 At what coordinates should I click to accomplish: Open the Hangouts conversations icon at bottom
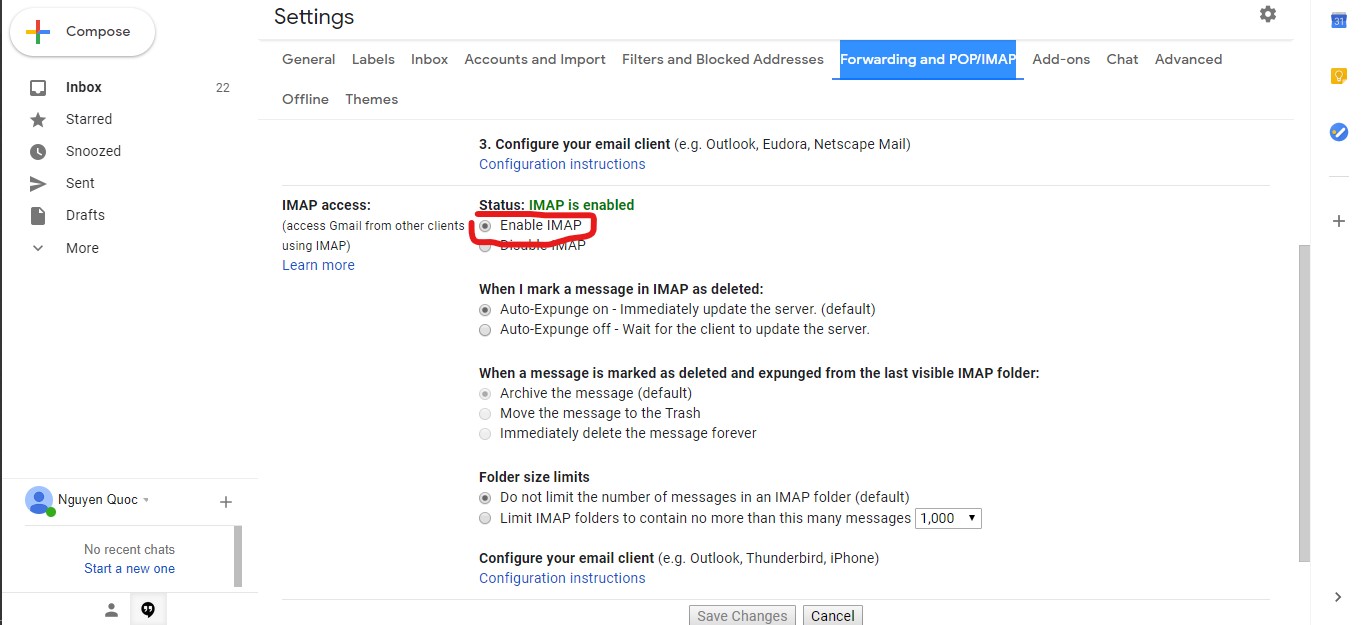pyautogui.click(x=148, y=608)
